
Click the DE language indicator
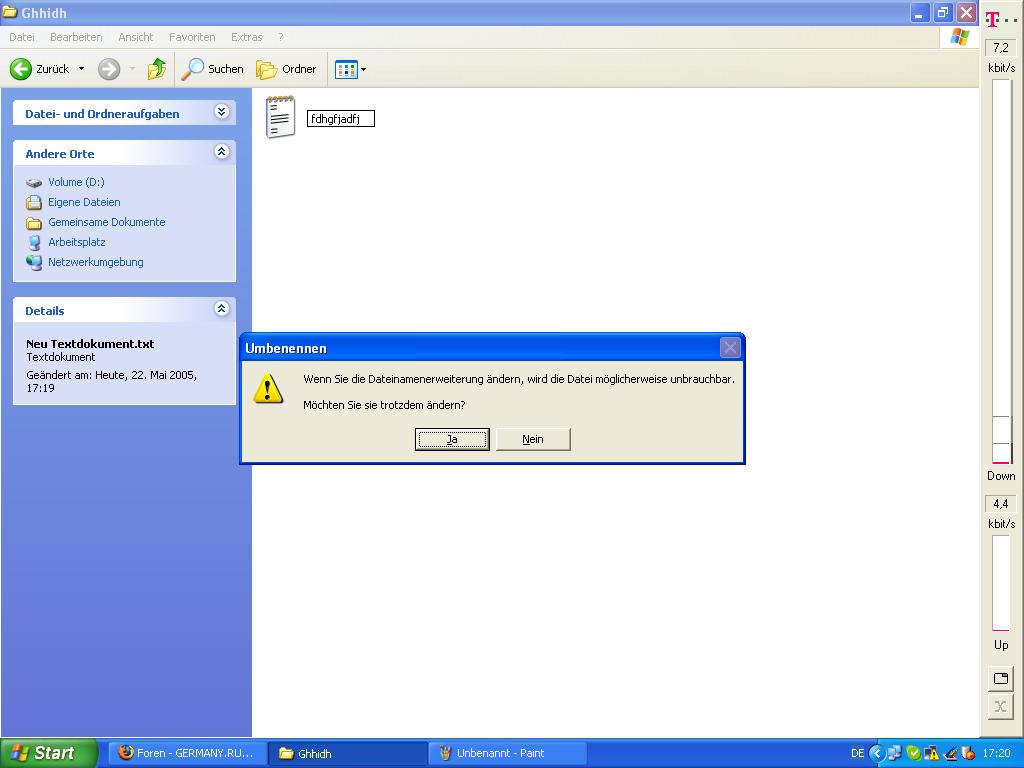click(x=857, y=753)
